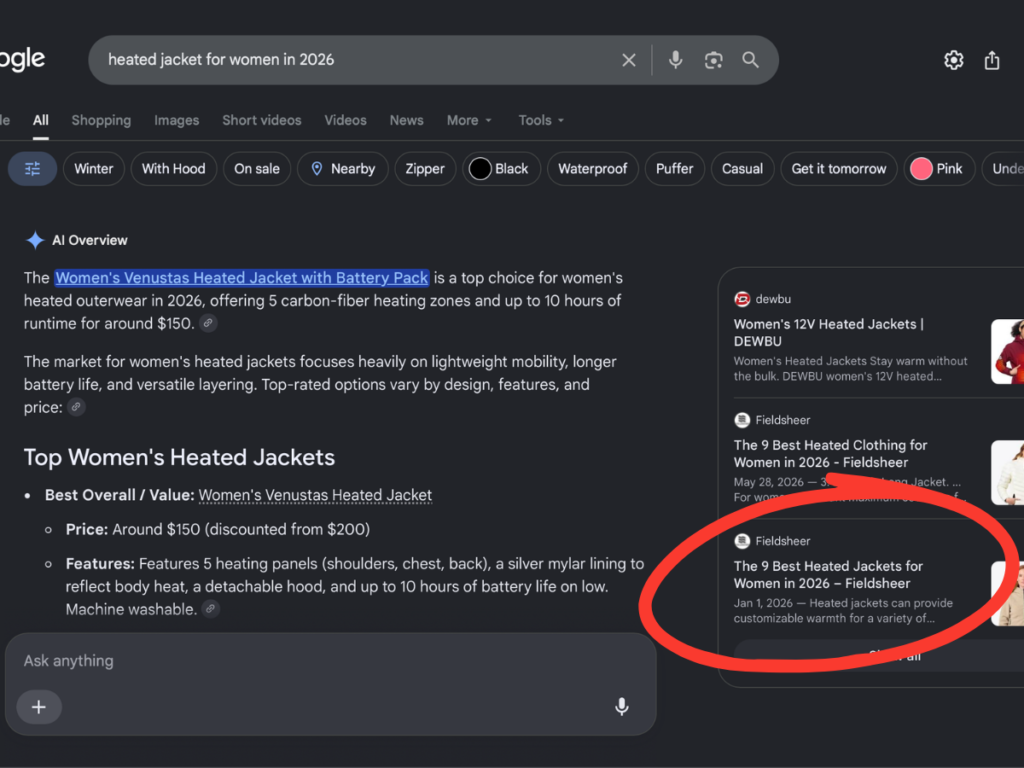The width and height of the screenshot is (1024, 768).
Task: Open The 9 Best Heated Clothing for Women result
Action: point(830,453)
